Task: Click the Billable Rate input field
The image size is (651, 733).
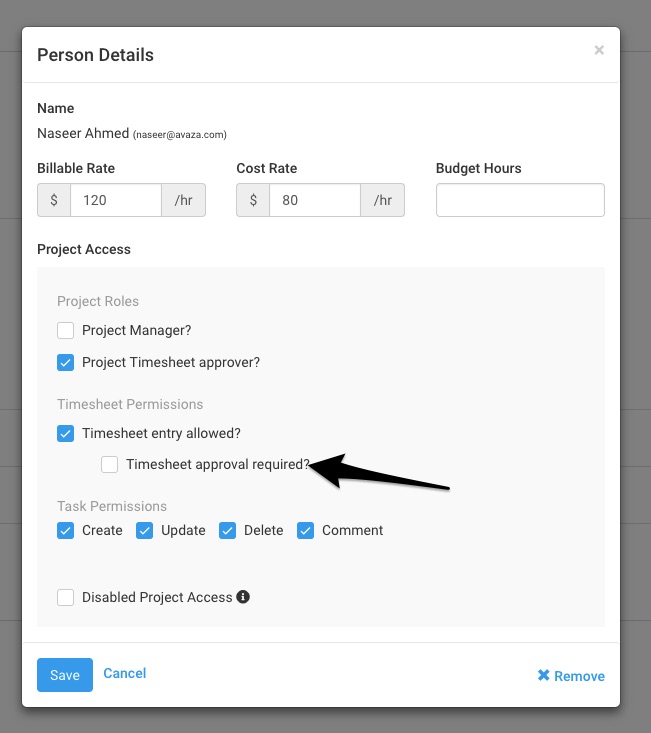Action: click(x=116, y=200)
